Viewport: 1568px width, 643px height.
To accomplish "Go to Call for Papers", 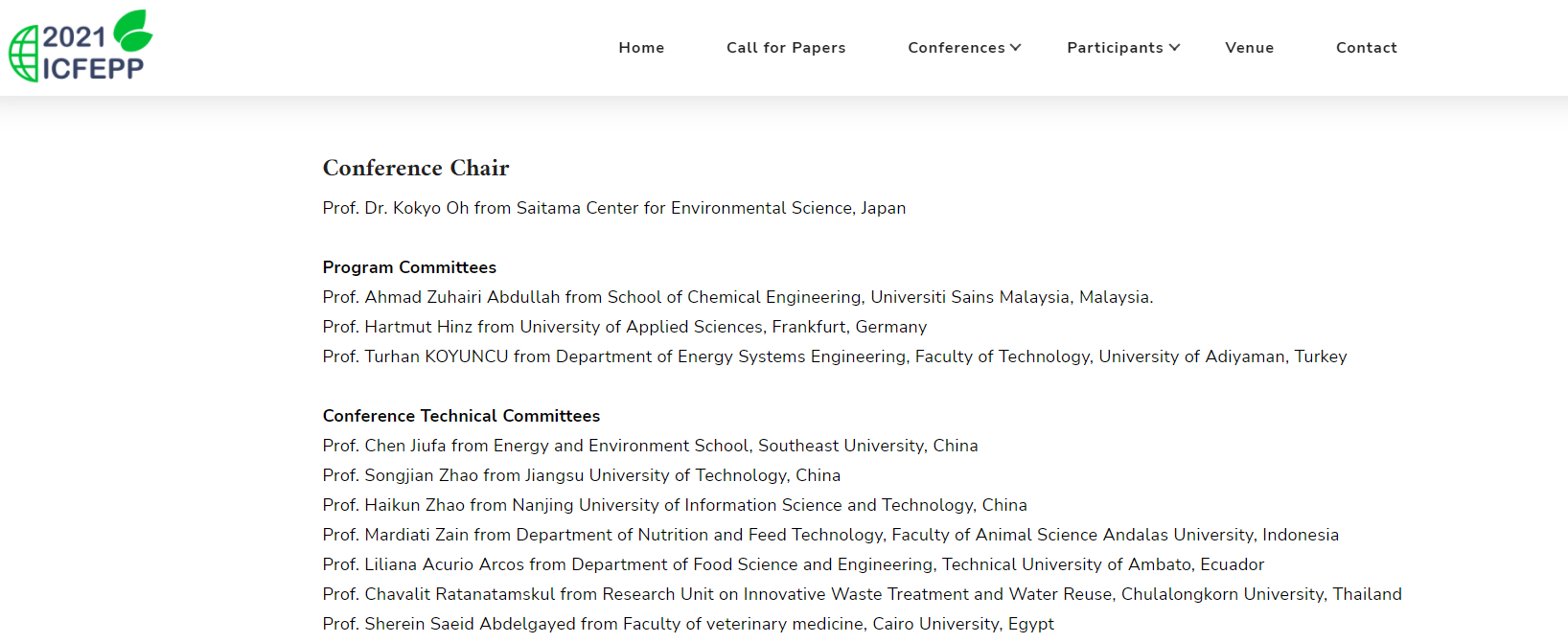I will (x=786, y=48).
